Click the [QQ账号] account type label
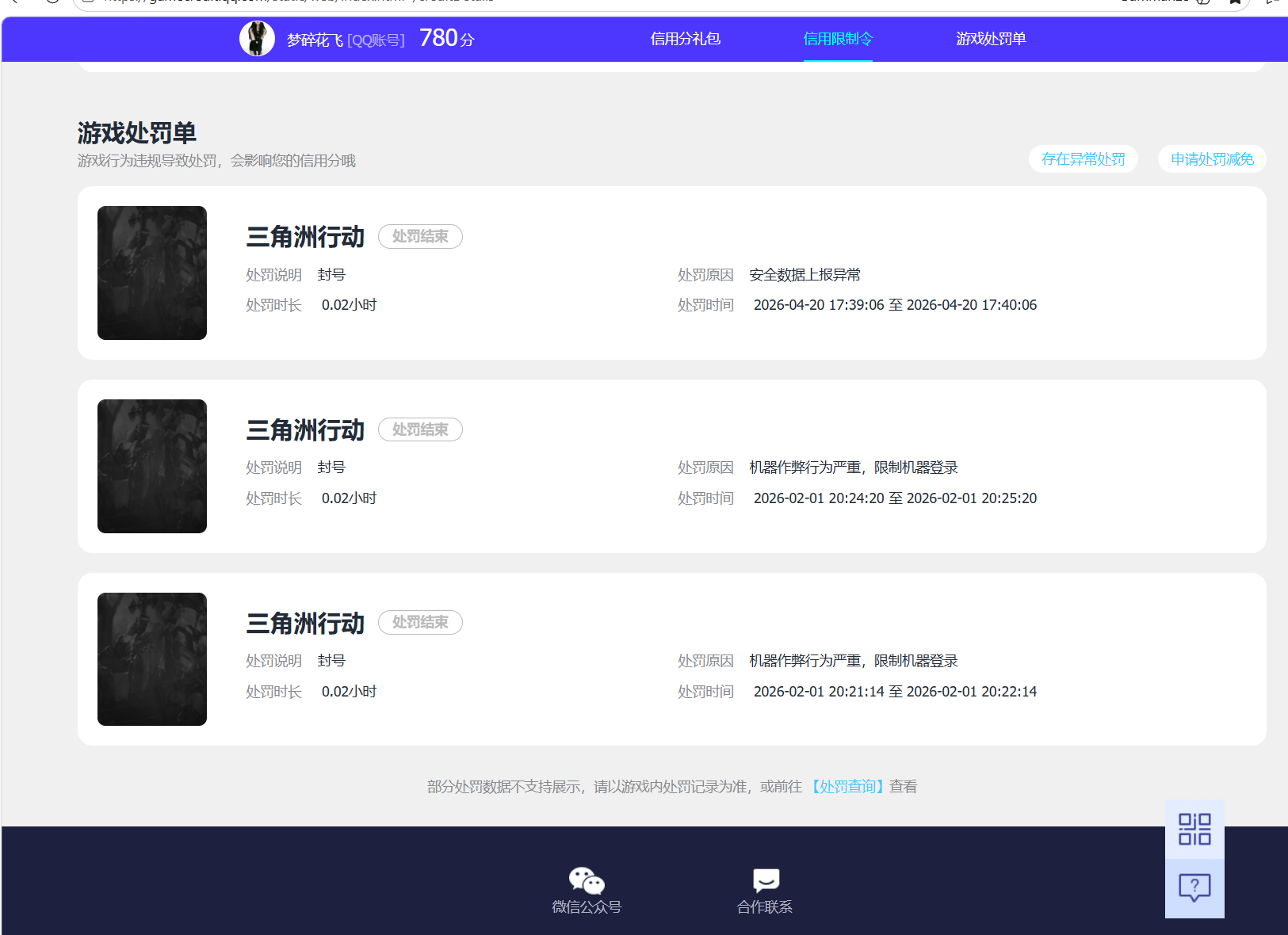Viewport: 1288px width, 935px height. [x=376, y=40]
